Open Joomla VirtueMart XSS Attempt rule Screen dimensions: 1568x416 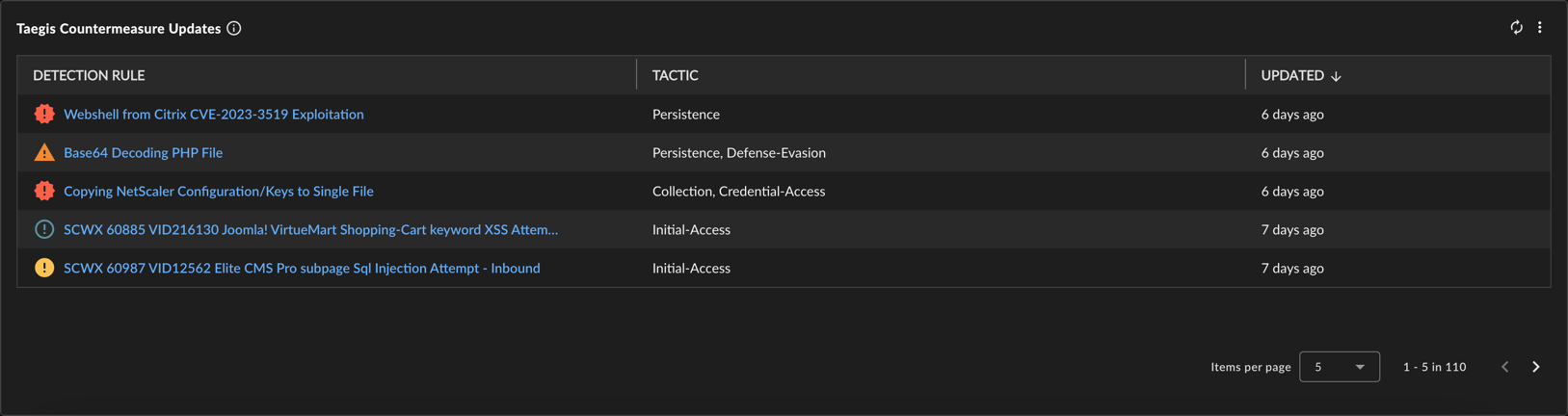pos(310,229)
